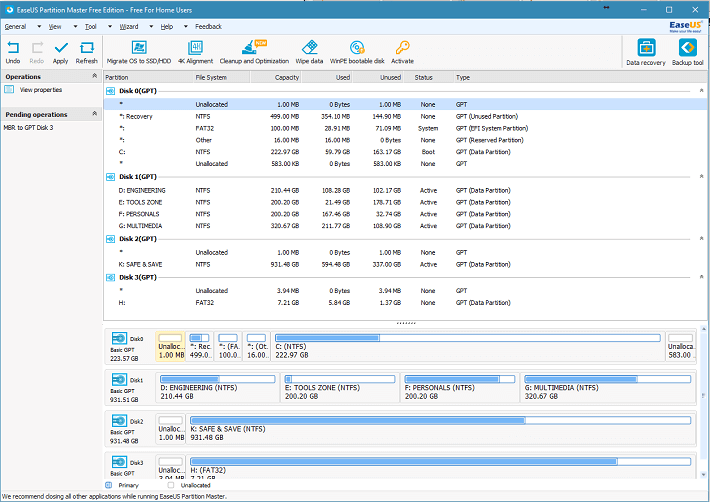Sort by the Partition column header

149,77
